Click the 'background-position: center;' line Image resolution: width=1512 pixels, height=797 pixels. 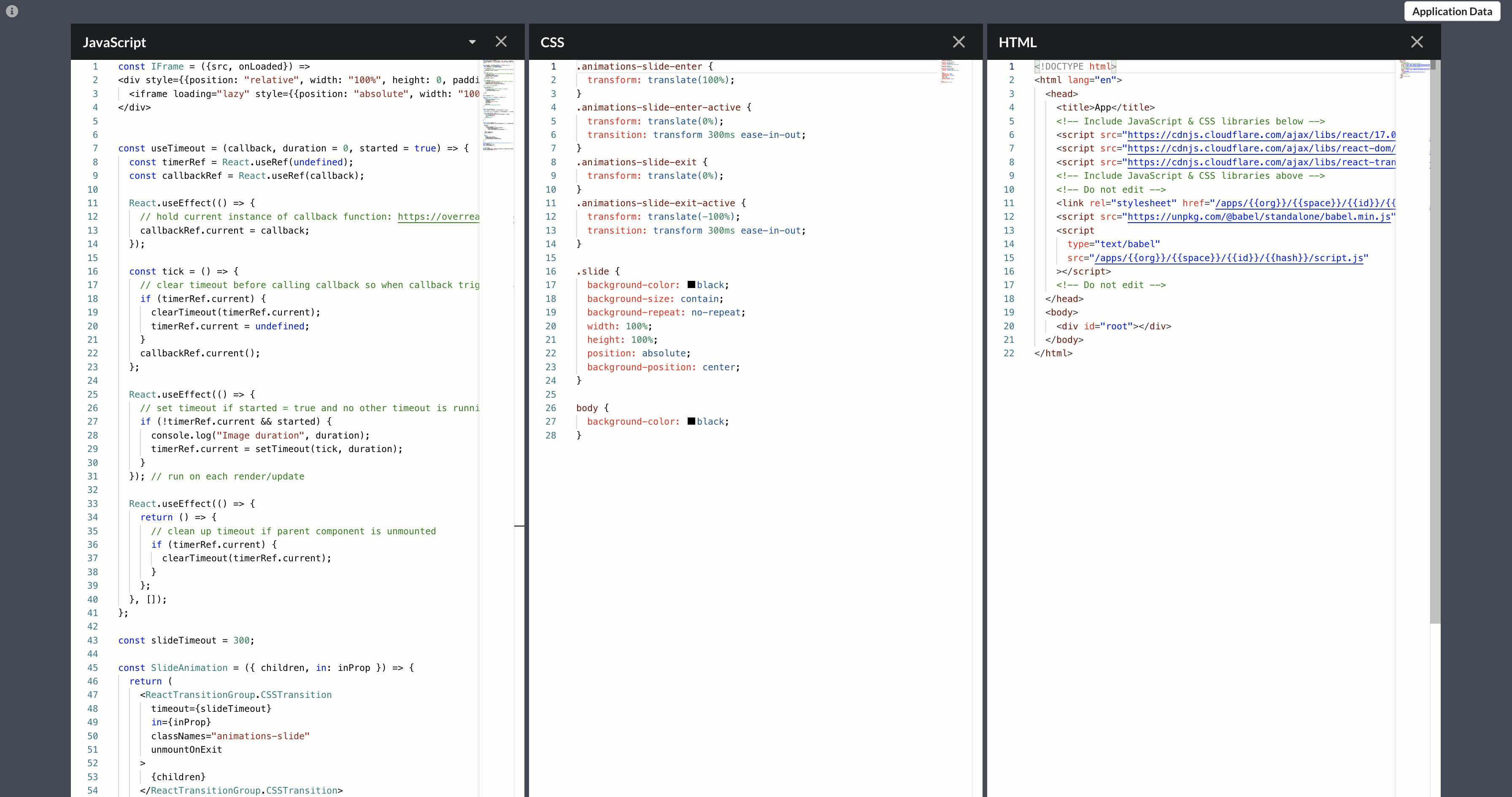click(664, 367)
